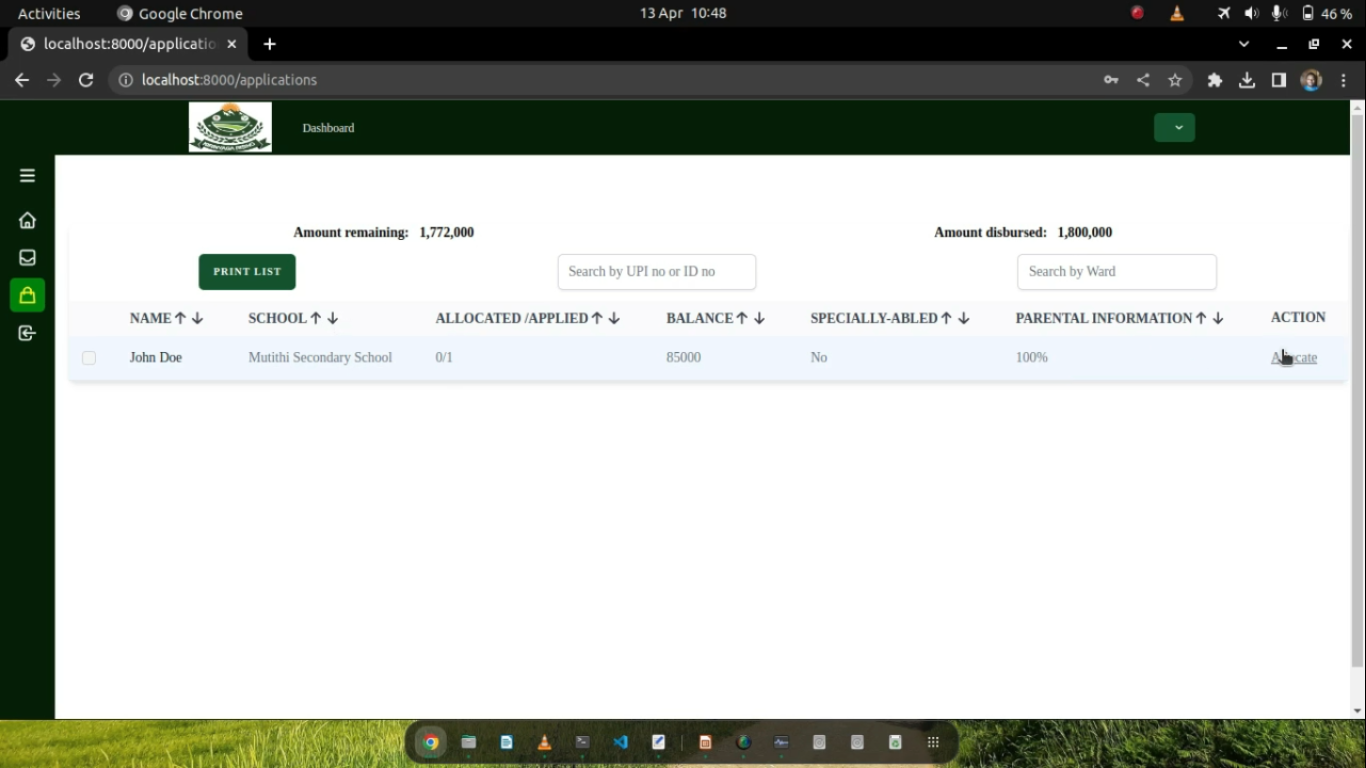Click the downloads icon in Chrome's toolbar
The height and width of the screenshot is (768, 1366).
[x=1246, y=80]
